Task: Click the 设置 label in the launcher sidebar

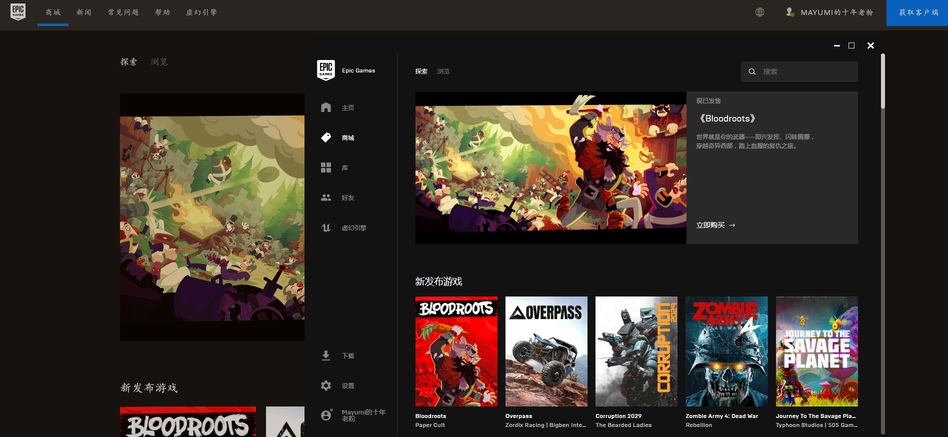Action: (x=348, y=386)
